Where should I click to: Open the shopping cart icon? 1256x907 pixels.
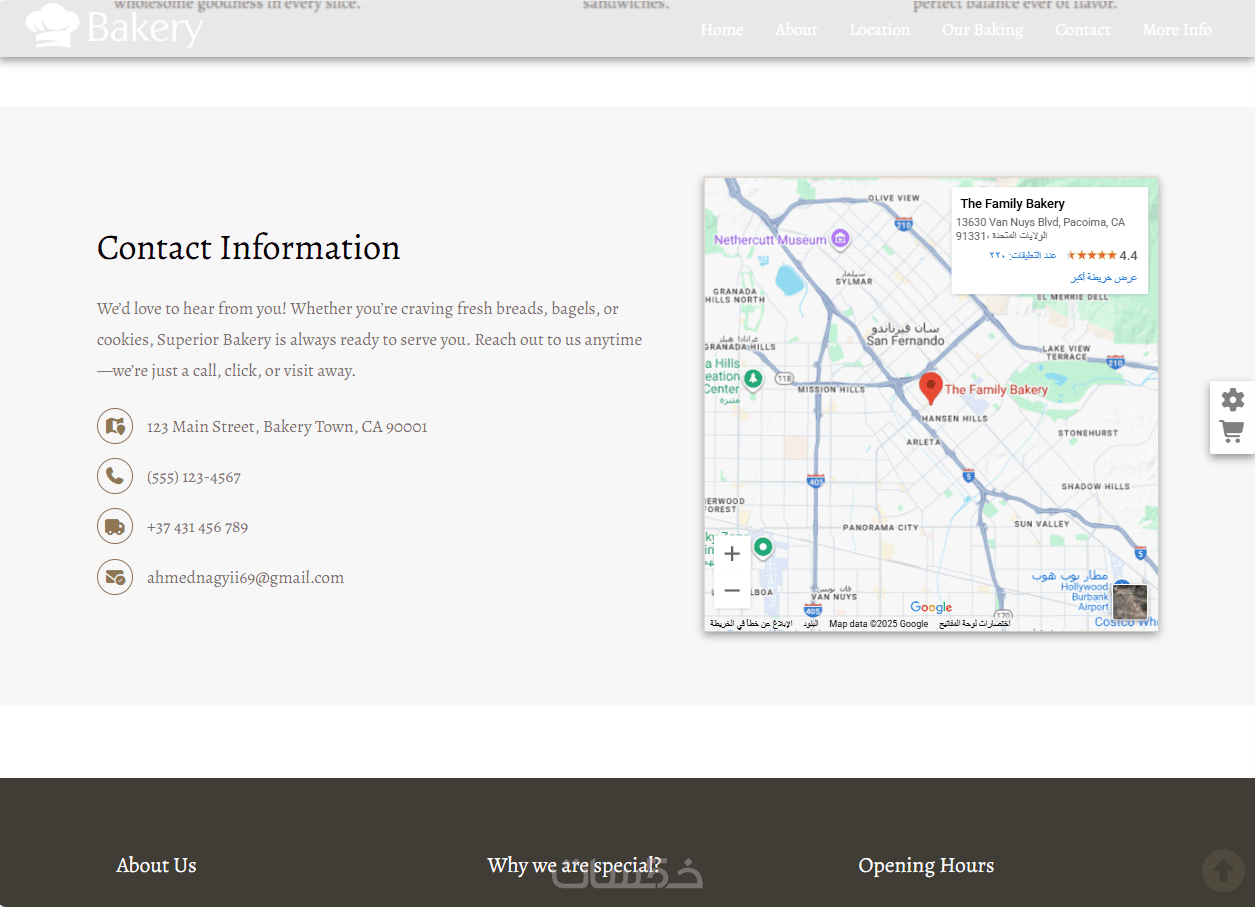tap(1232, 432)
